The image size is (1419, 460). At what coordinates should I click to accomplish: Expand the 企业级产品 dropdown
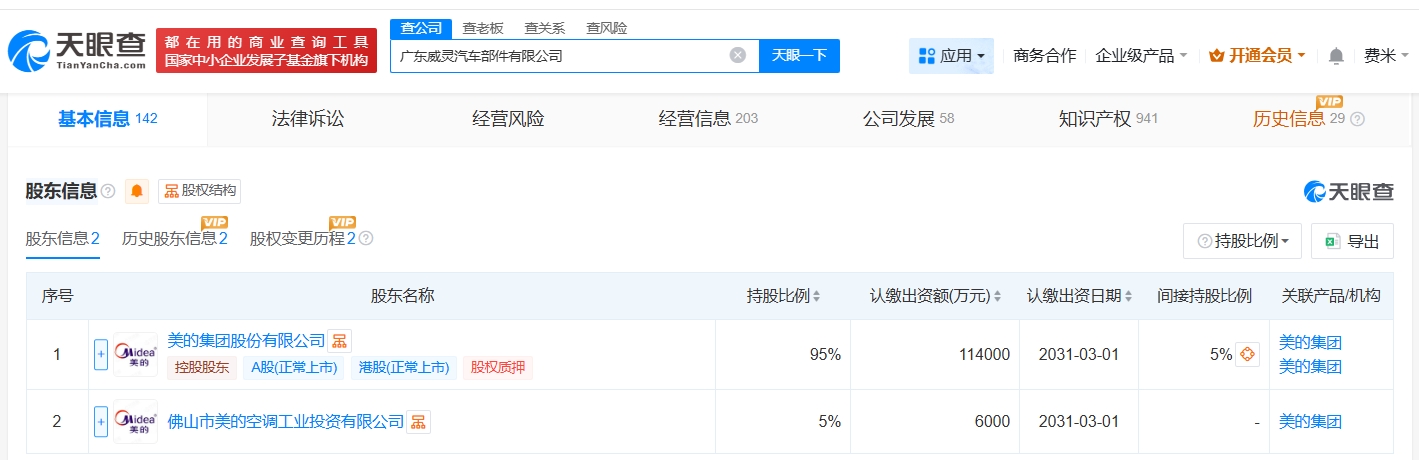point(1141,56)
